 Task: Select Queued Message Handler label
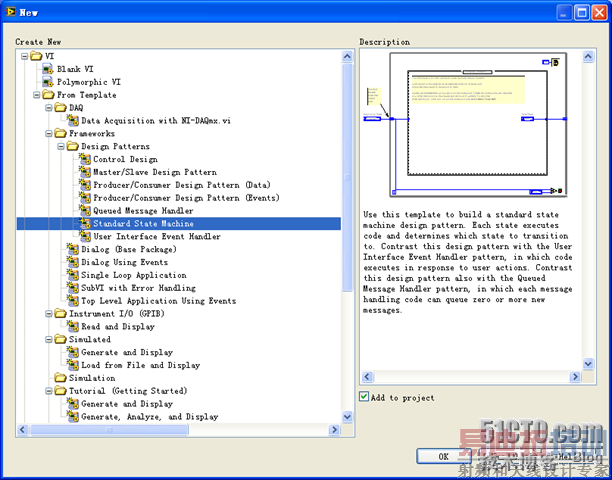click(143, 211)
